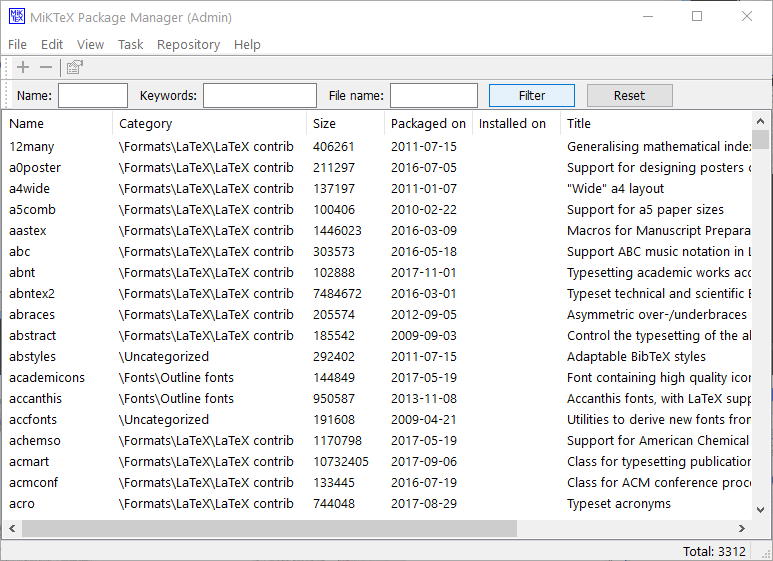Focus the Keywords input field
This screenshot has width=773, height=561.
tap(260, 96)
